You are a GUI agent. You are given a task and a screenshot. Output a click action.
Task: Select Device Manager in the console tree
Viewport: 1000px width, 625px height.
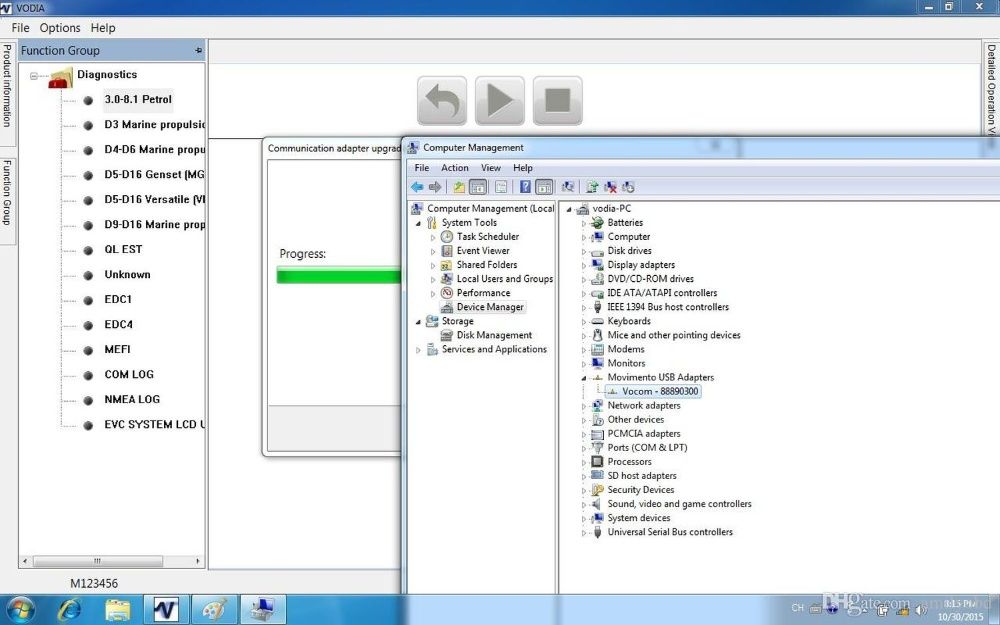pyautogui.click(x=490, y=307)
